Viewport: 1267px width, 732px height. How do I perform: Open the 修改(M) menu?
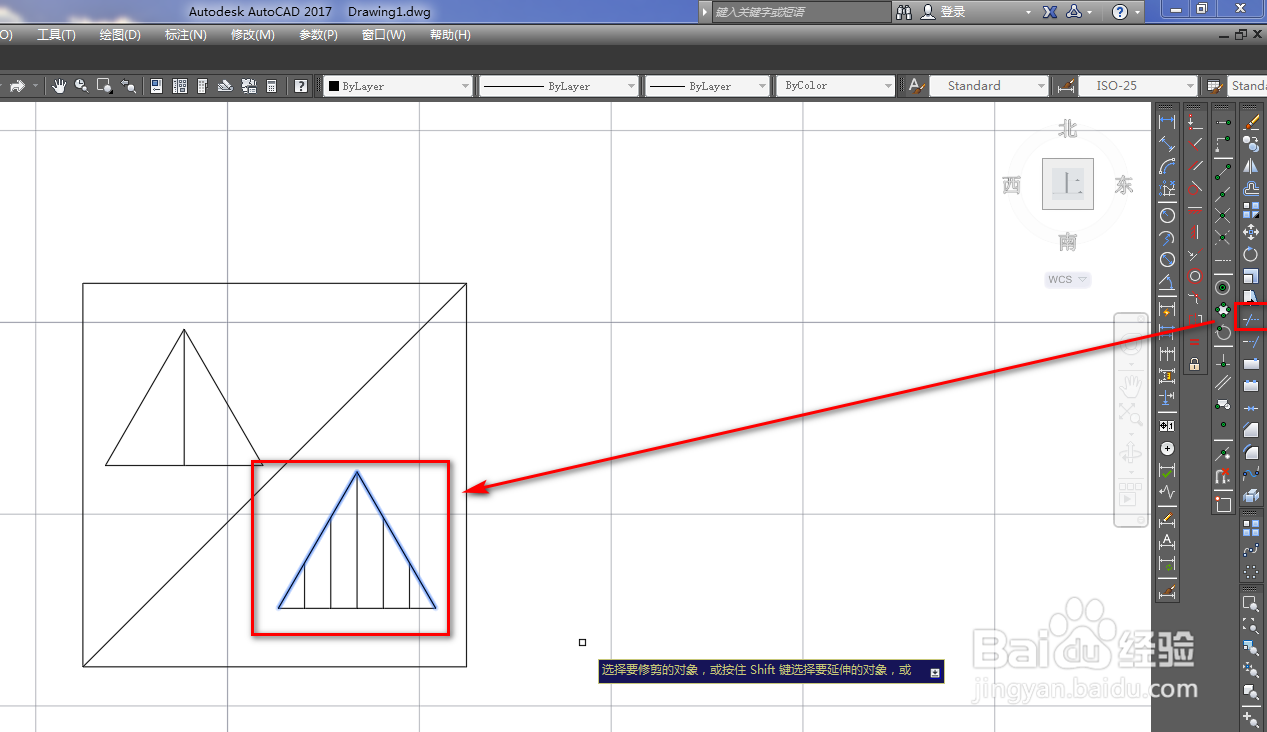pos(252,35)
